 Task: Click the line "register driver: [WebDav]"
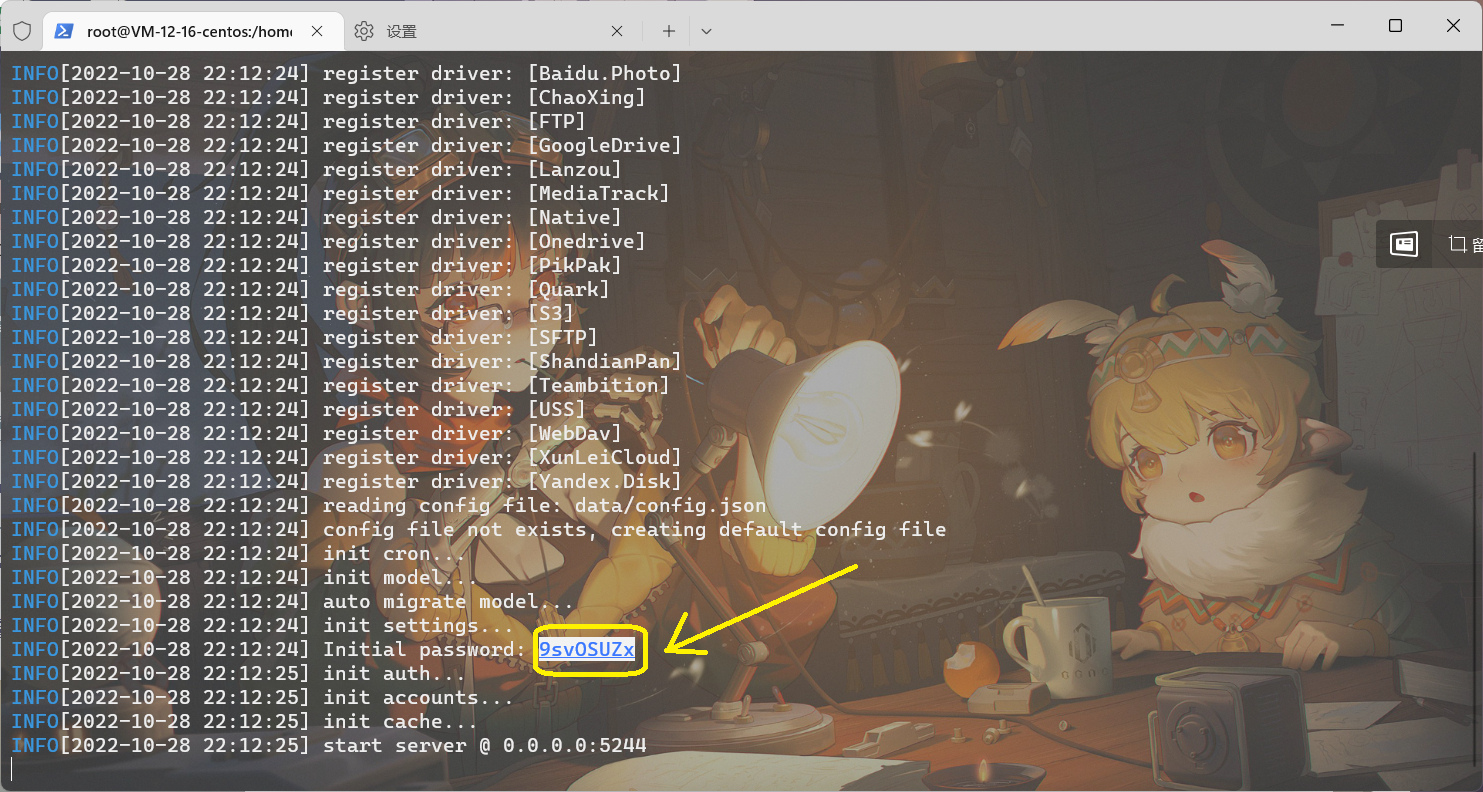click(x=473, y=434)
